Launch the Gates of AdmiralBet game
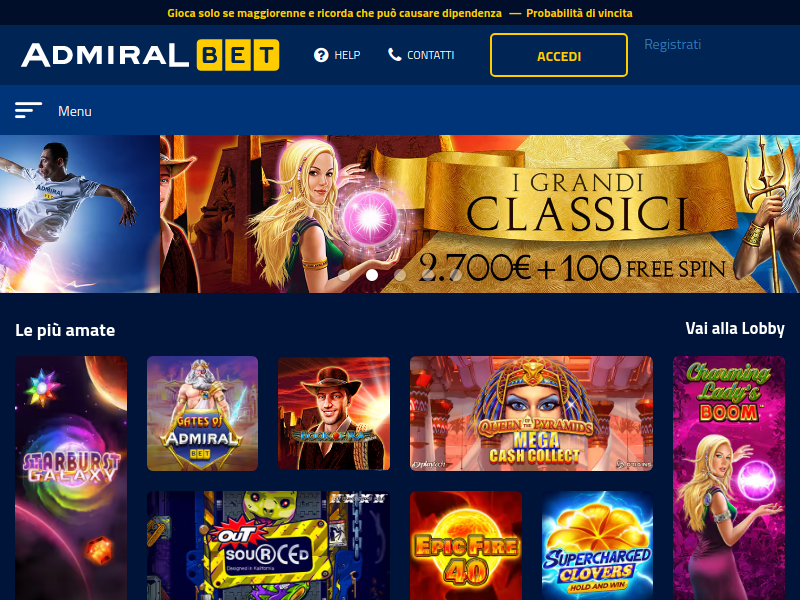The width and height of the screenshot is (800, 600). (x=203, y=413)
